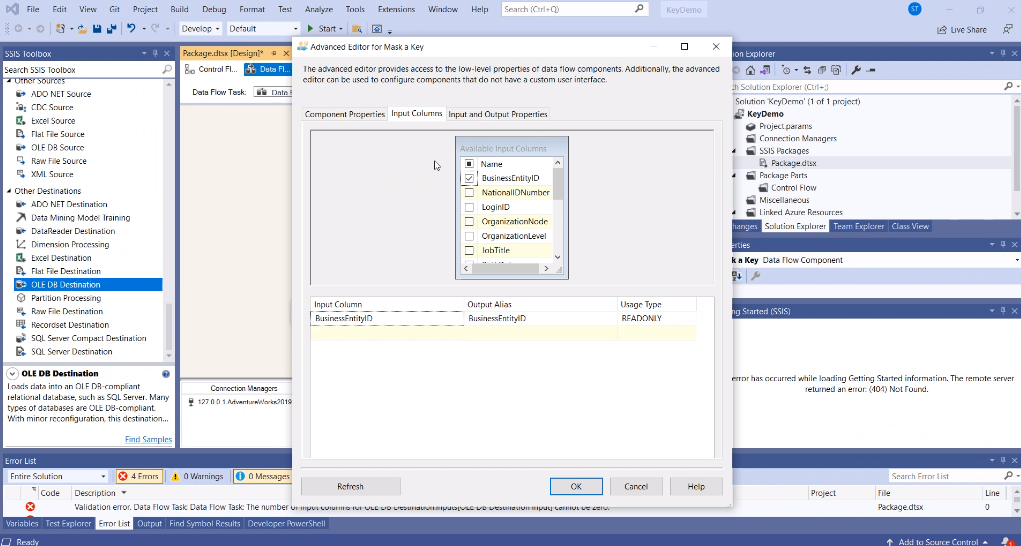The height and width of the screenshot is (546, 1021).
Task: Open the Start button dropdown arrow
Action: pos(341,29)
